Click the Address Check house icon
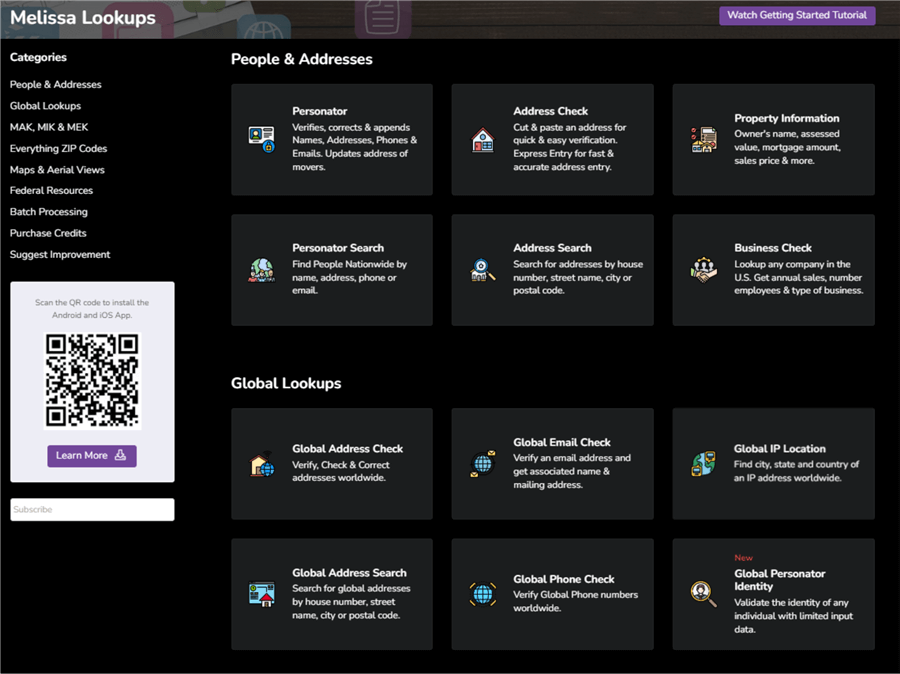900x674 pixels. pyautogui.click(x=483, y=140)
